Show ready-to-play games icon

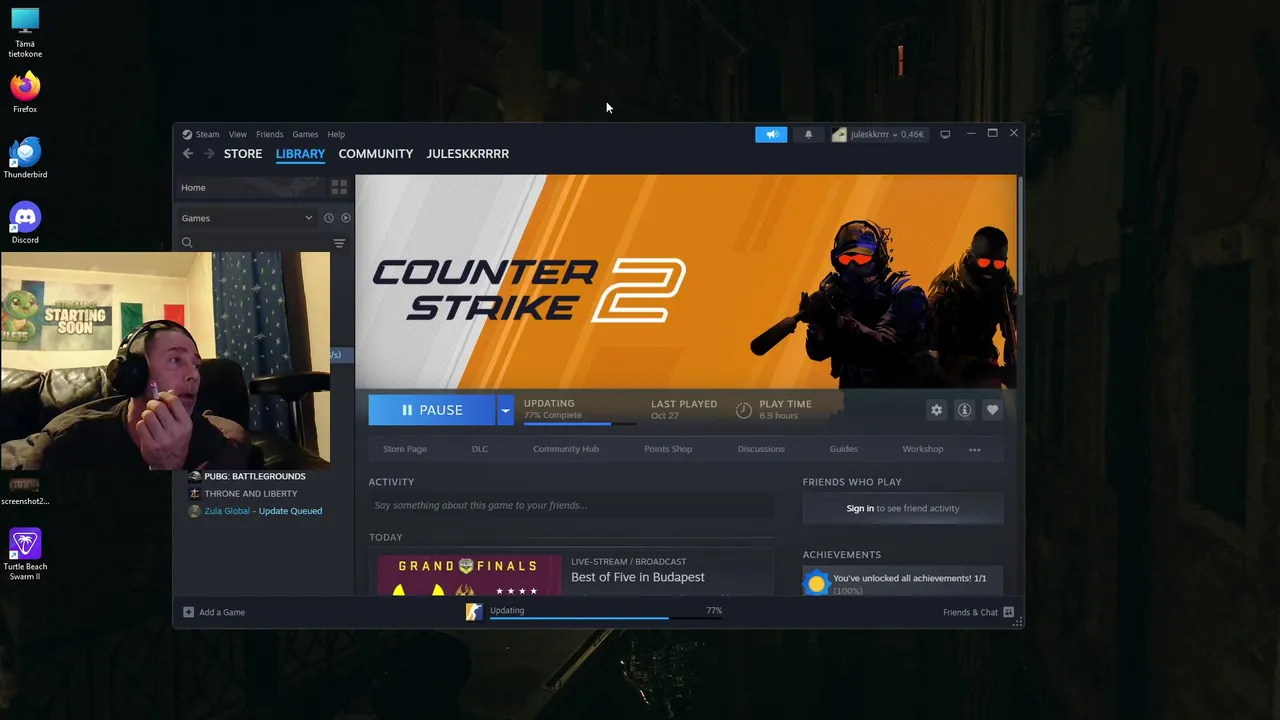(346, 218)
